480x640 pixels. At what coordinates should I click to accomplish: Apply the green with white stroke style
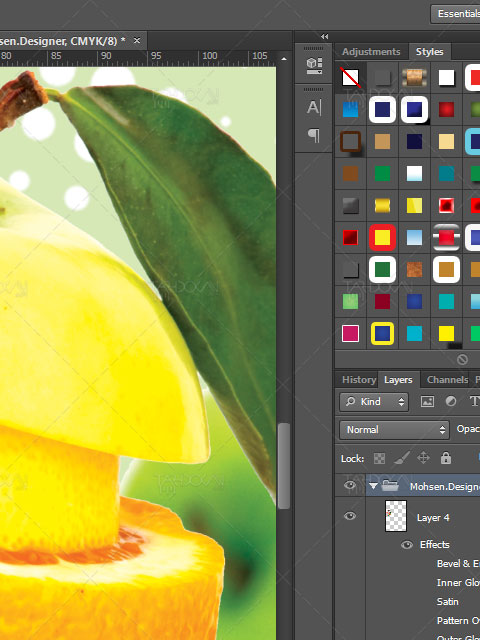(x=382, y=269)
